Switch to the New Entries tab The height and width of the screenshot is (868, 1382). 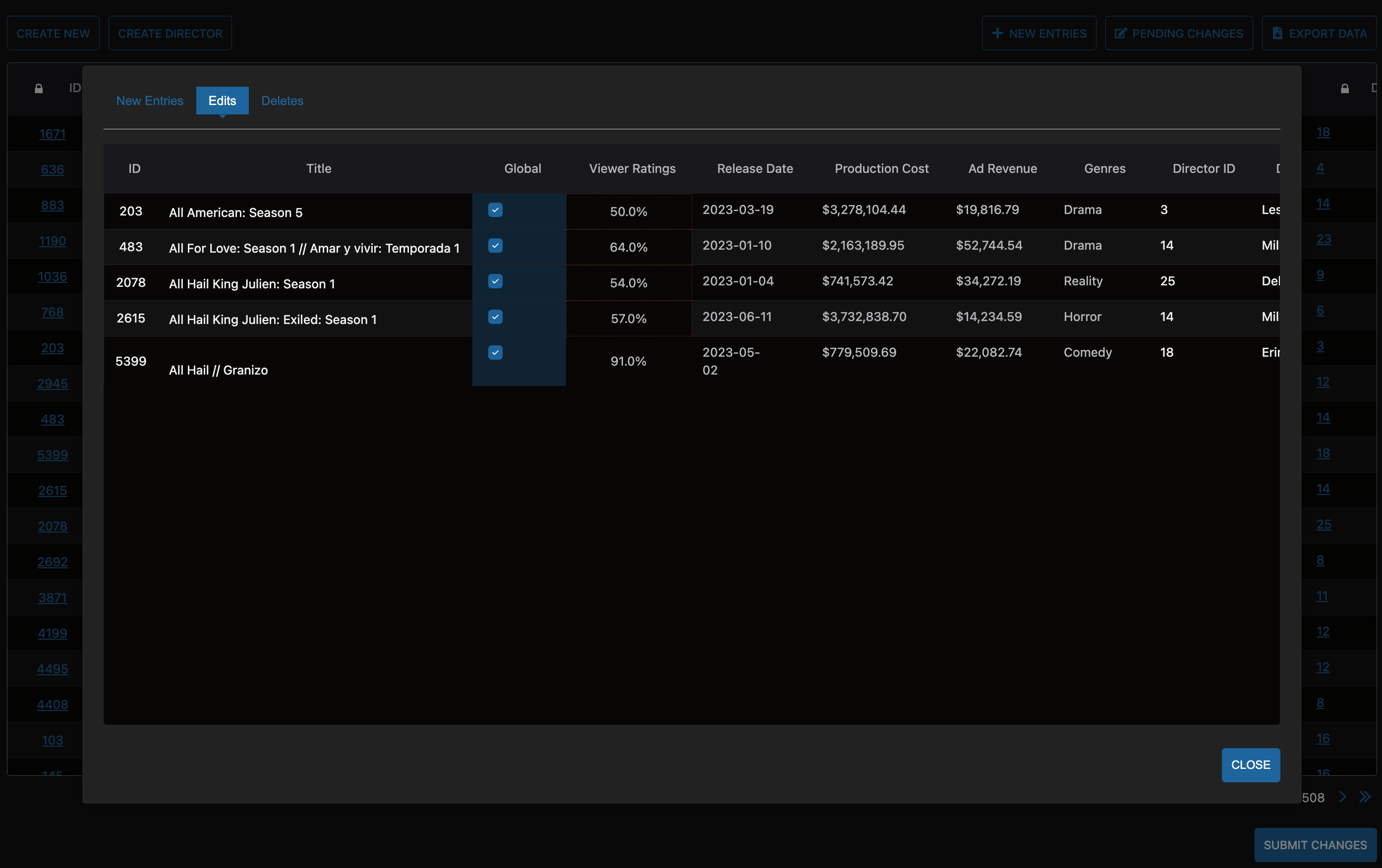click(x=149, y=101)
